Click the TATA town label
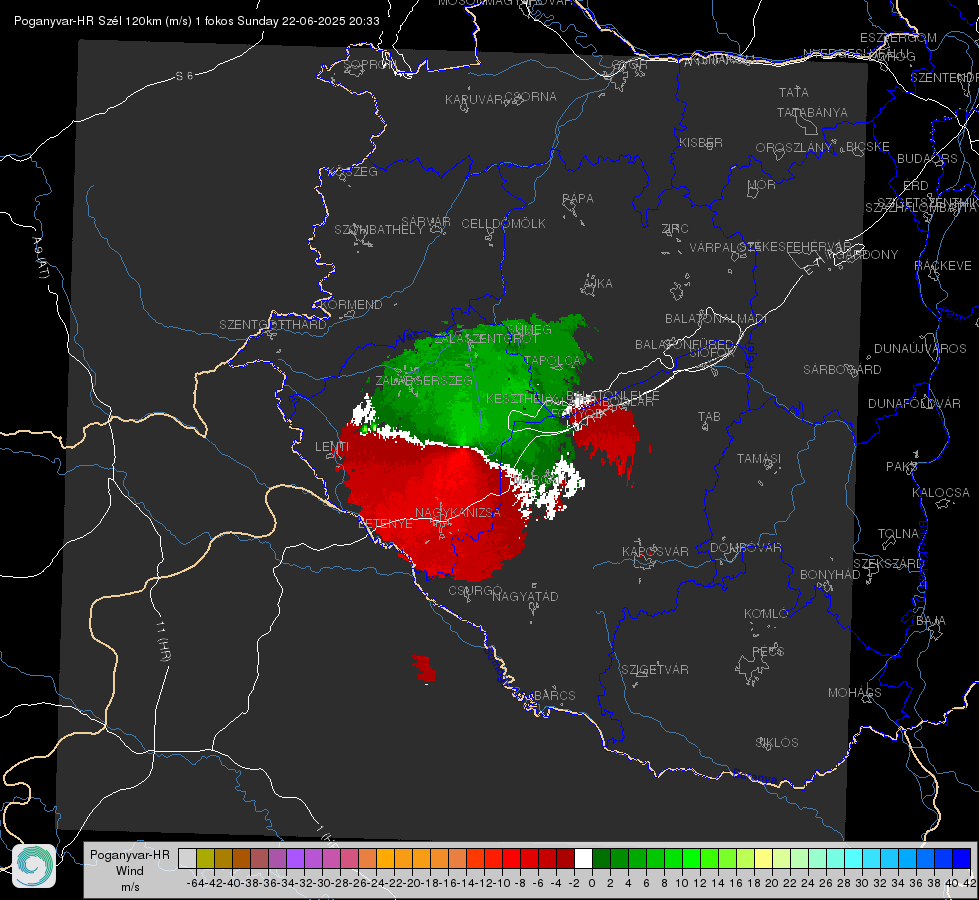The width and height of the screenshot is (979, 900). tap(794, 92)
